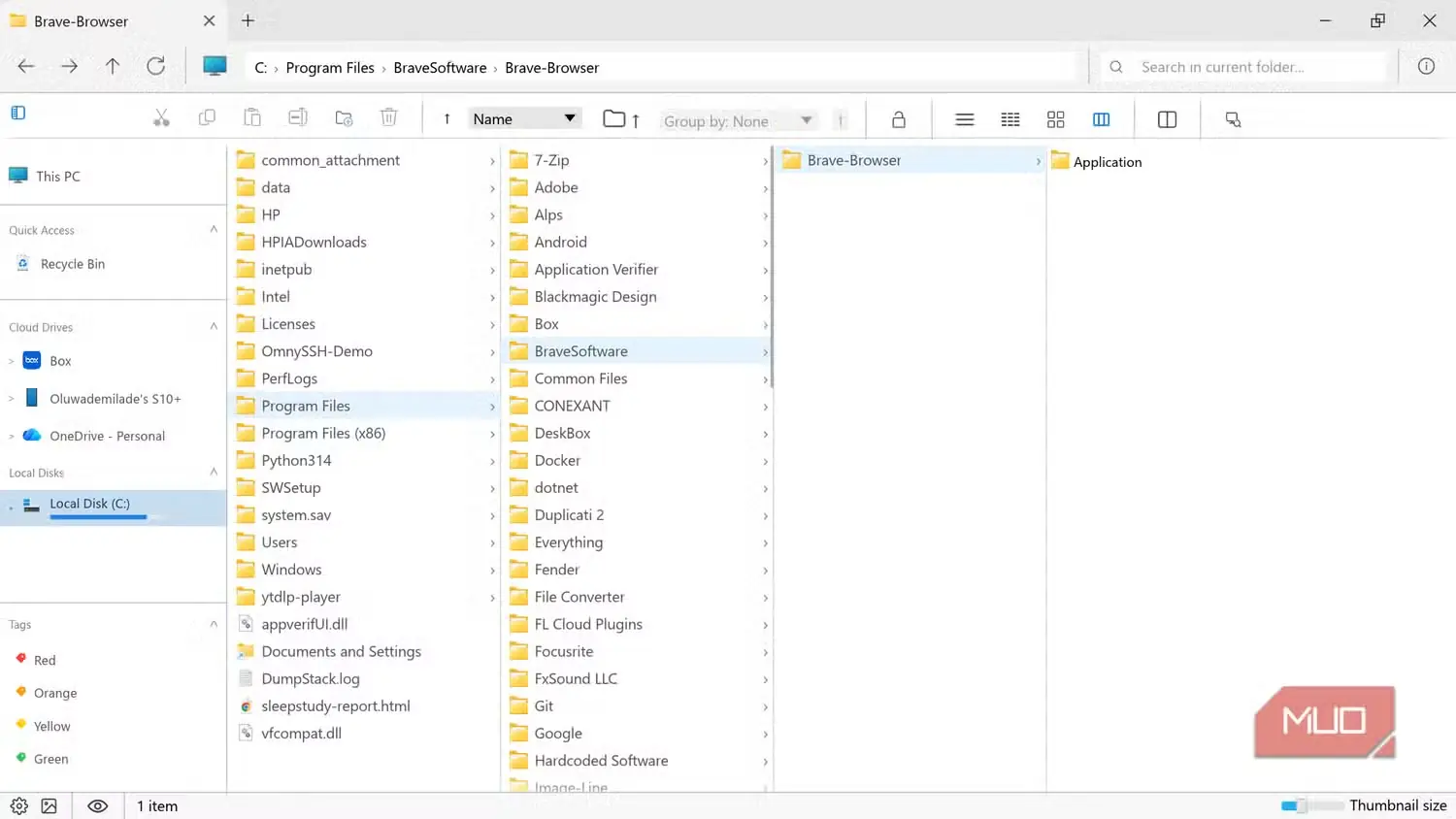This screenshot has height=819, width=1456.
Task: Expand OneDrive - Personal in the sidebar
Action: [x=12, y=437]
